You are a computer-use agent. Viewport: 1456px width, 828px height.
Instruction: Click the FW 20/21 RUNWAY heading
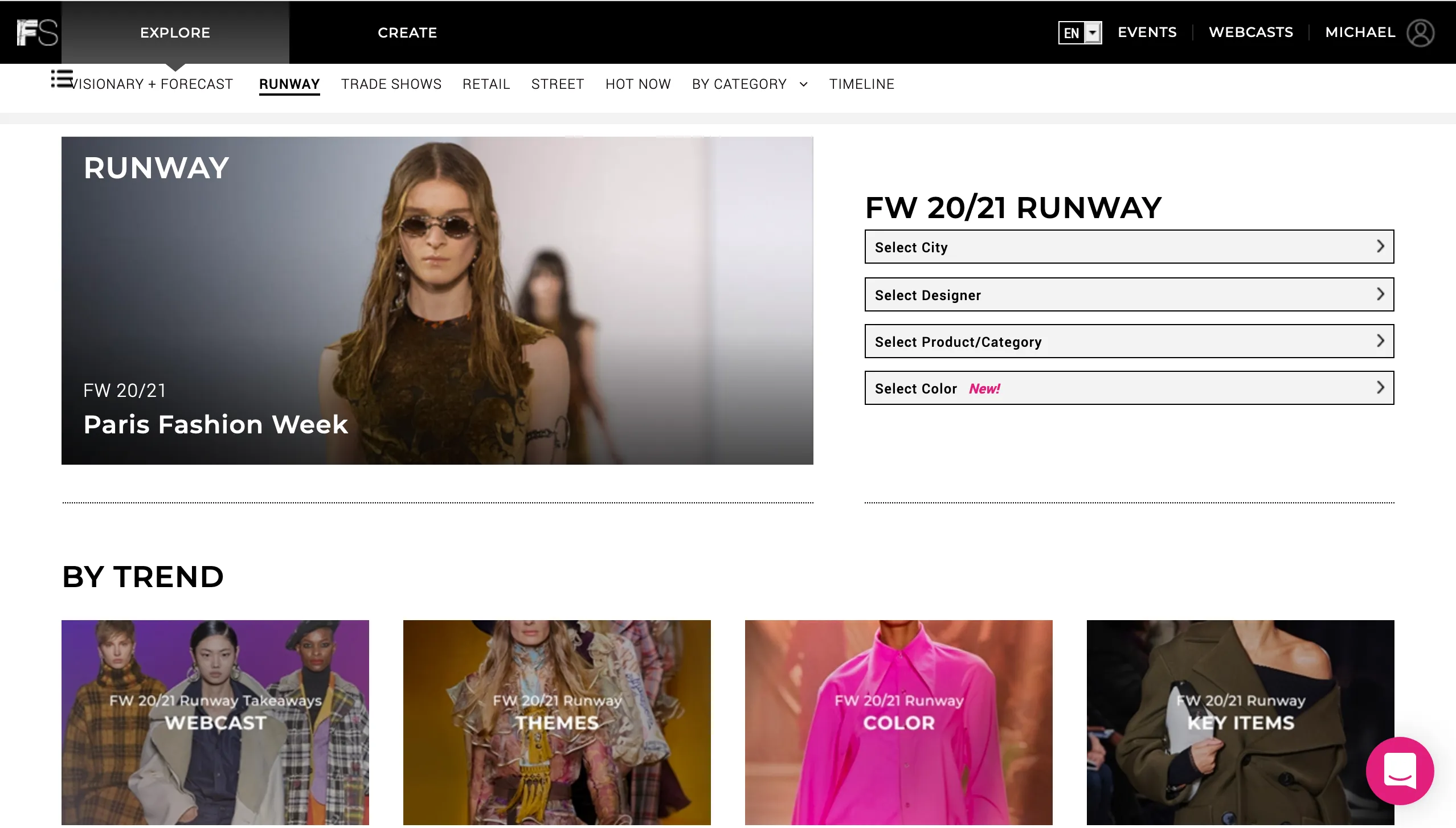pyautogui.click(x=1013, y=207)
